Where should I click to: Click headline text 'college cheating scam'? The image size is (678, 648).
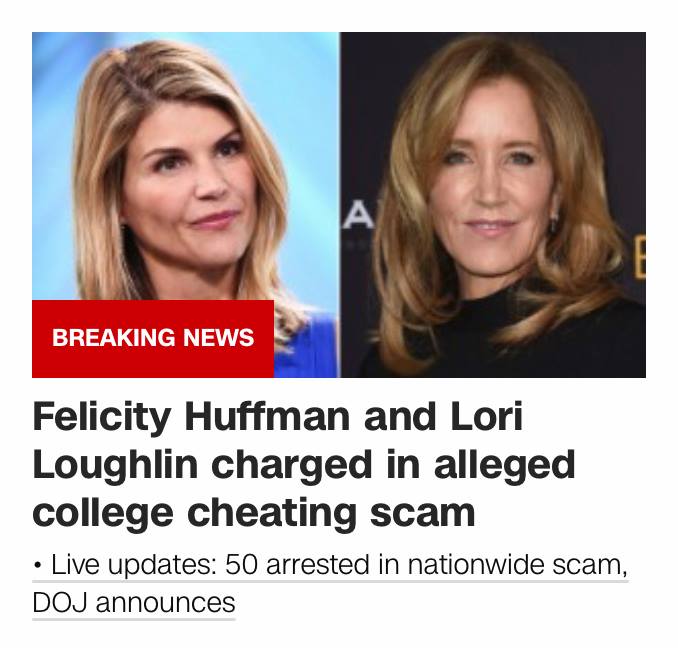[x=254, y=514]
